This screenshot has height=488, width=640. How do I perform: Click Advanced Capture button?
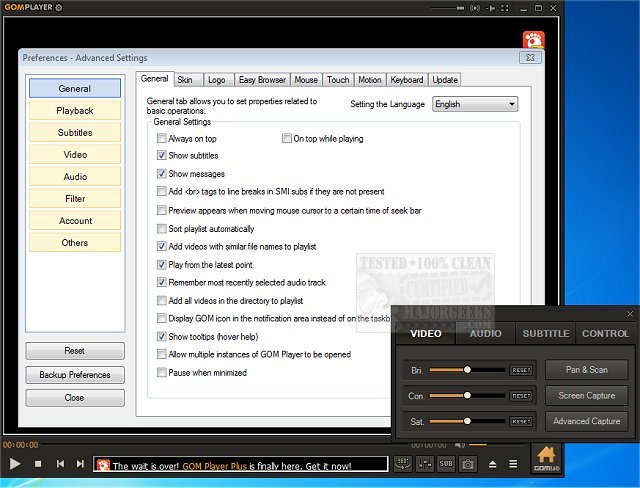[x=587, y=421]
